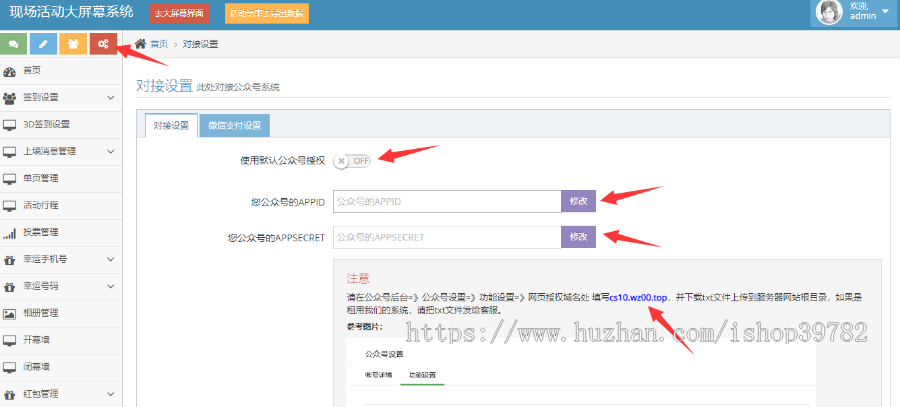Click the 公众号的APPSECRET input field
Image resolution: width=900 pixels, height=407 pixels.
point(446,237)
